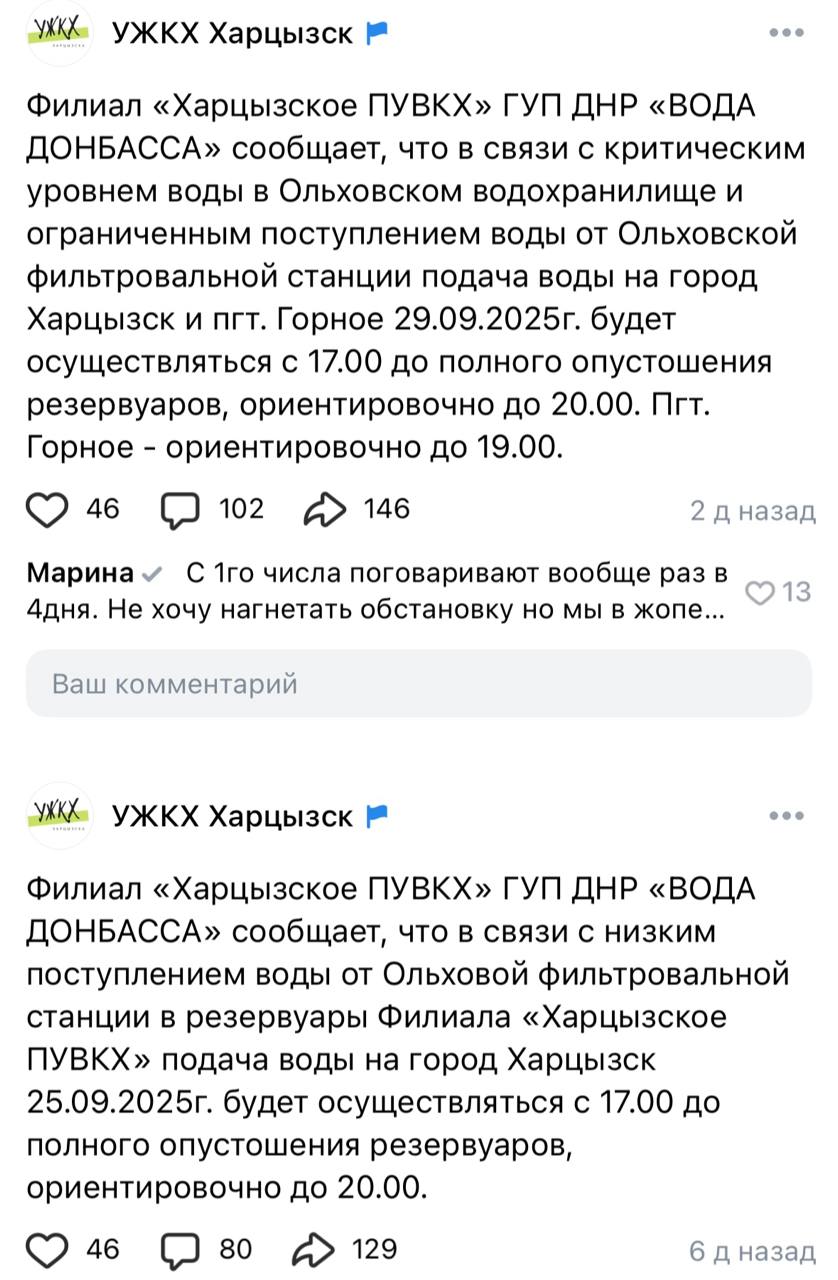Open Марина's commenter profile name
Image resolution: width=838 pixels, height=1280 pixels.
[80, 574]
